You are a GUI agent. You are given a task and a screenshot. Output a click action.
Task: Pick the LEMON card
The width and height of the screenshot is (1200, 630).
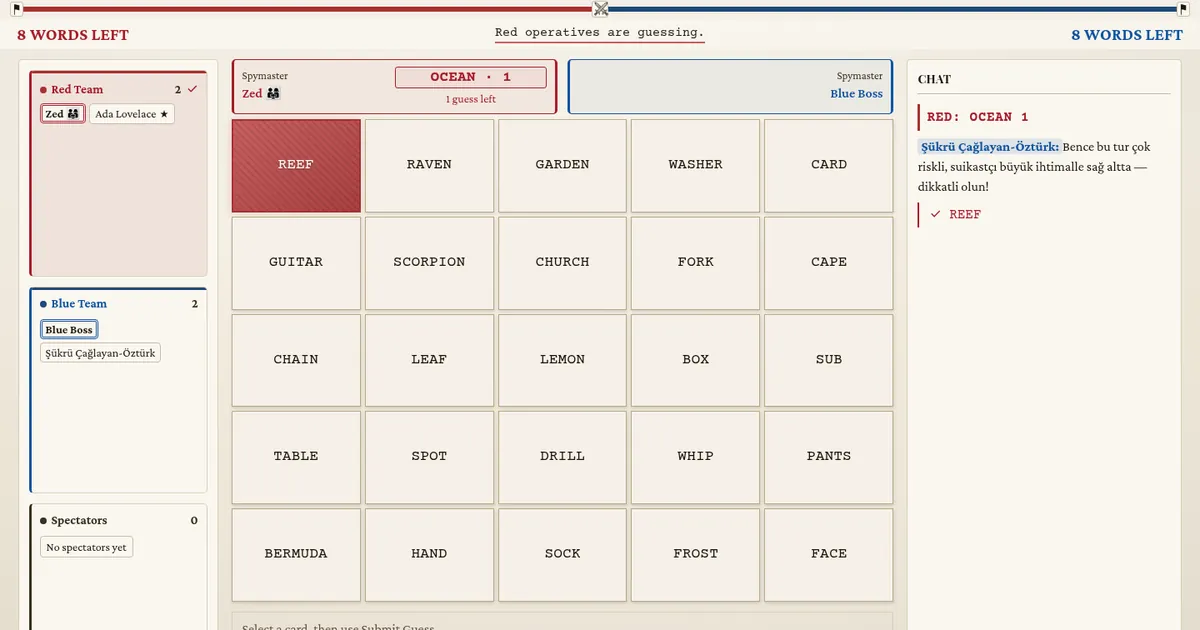(562, 360)
